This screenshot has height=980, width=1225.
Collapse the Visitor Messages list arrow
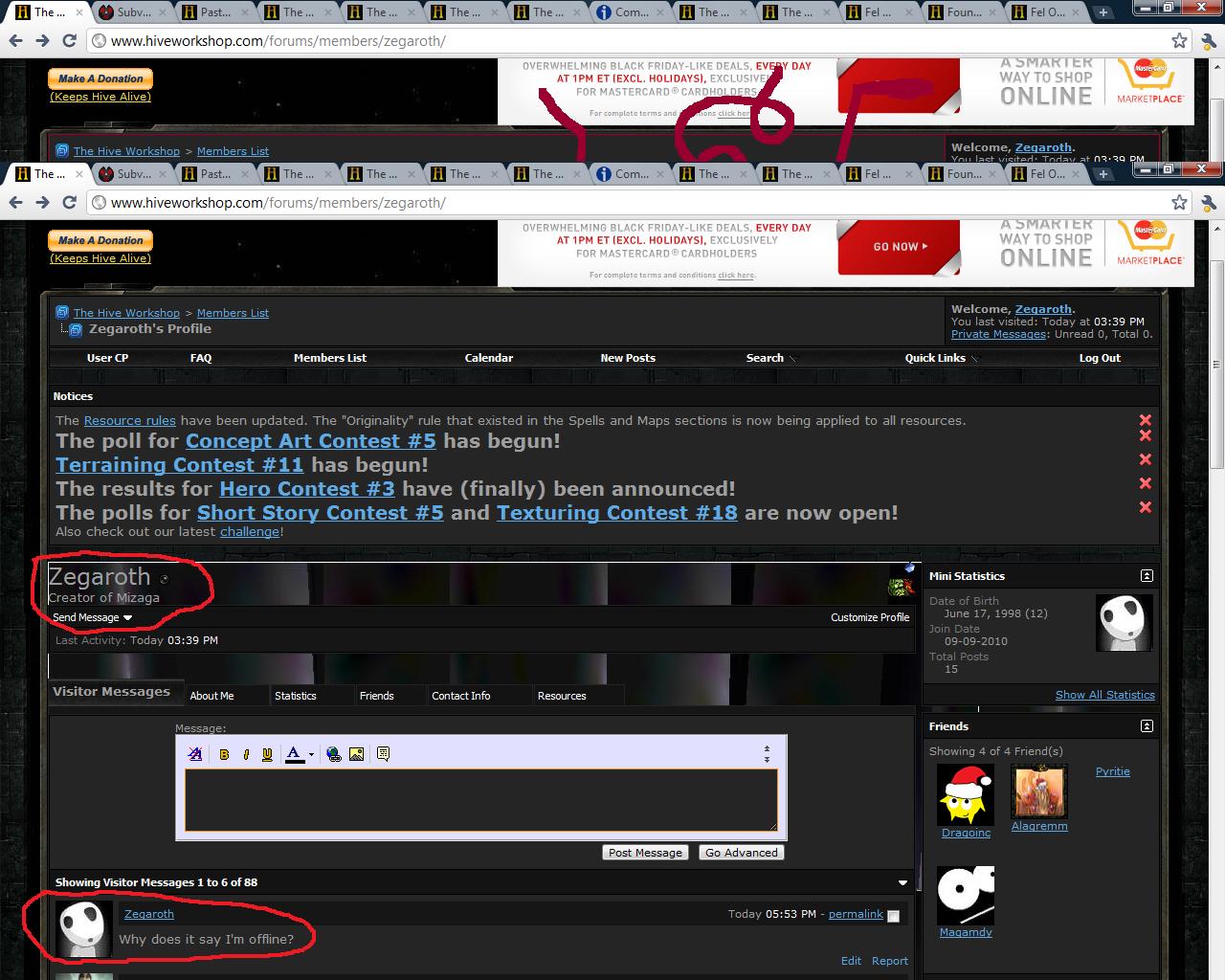click(902, 882)
